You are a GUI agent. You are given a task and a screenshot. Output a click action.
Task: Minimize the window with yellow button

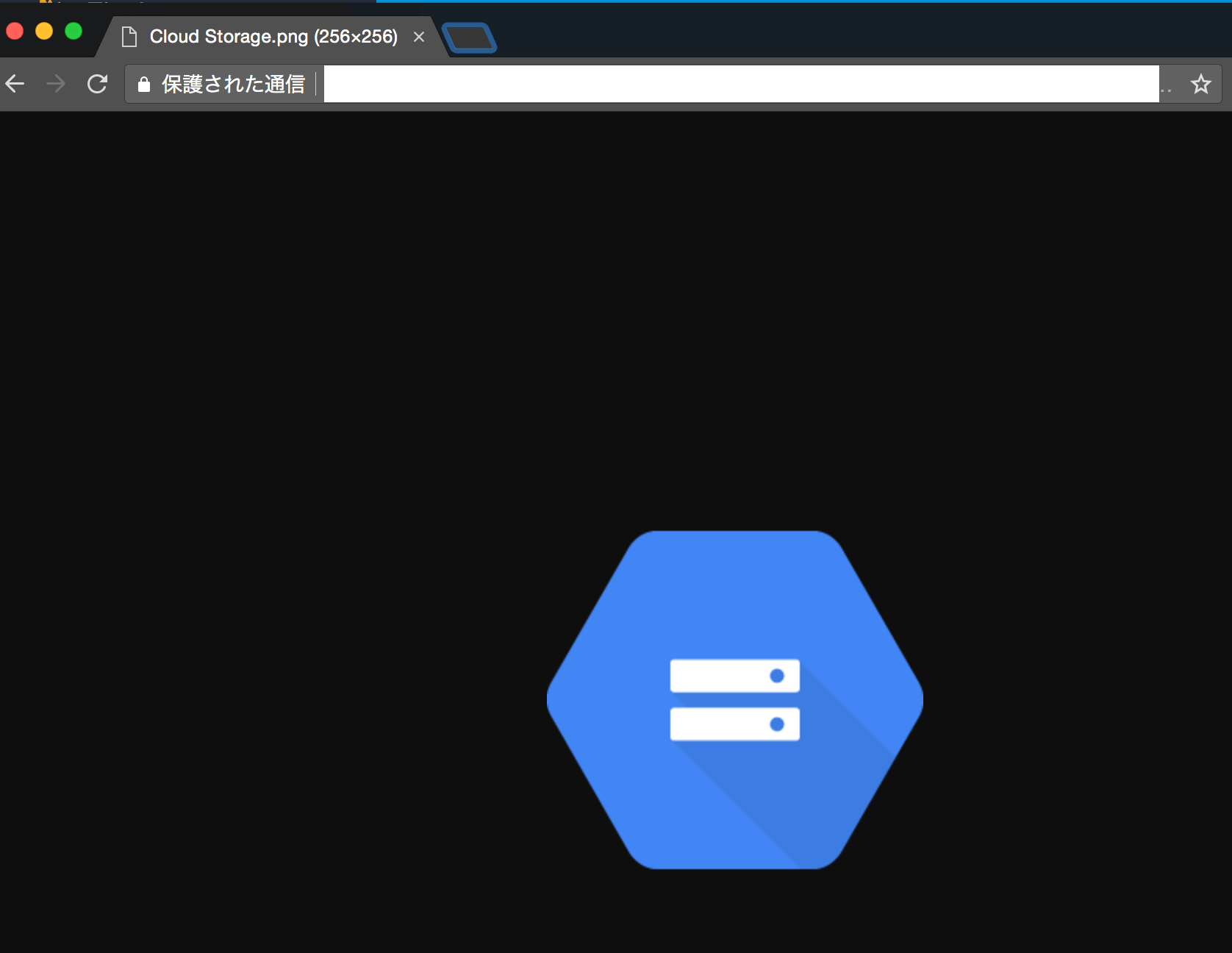coord(44,31)
